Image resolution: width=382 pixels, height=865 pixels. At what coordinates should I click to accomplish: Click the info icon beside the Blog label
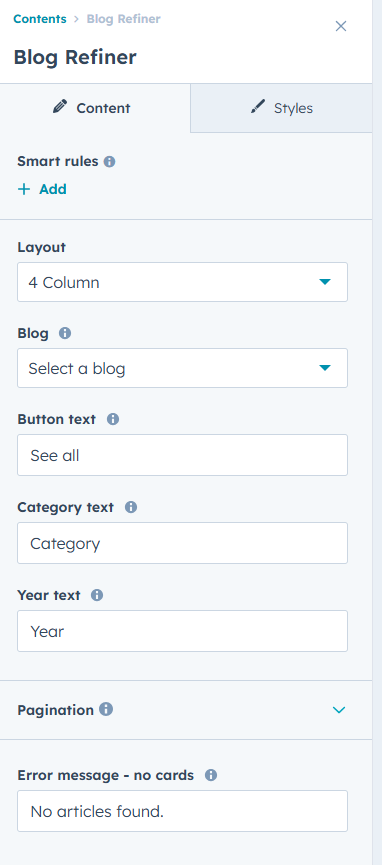tap(65, 333)
